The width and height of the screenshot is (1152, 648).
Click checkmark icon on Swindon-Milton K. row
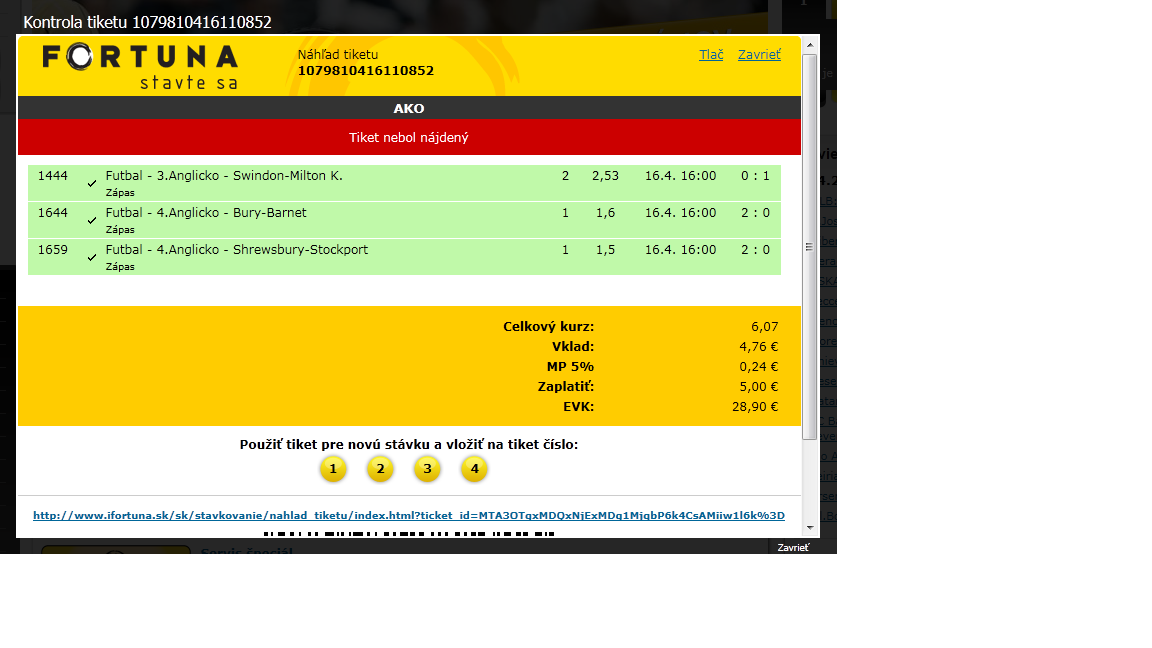tap(92, 184)
